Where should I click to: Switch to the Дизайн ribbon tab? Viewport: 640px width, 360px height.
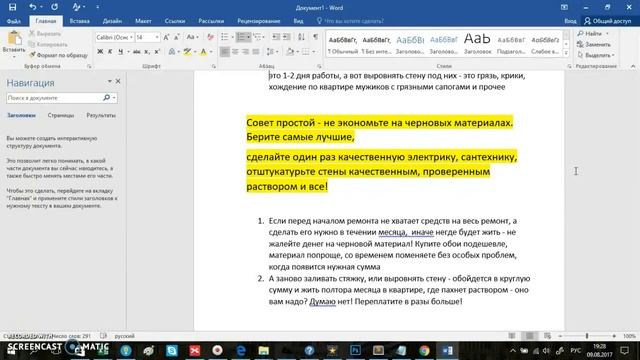tap(112, 21)
